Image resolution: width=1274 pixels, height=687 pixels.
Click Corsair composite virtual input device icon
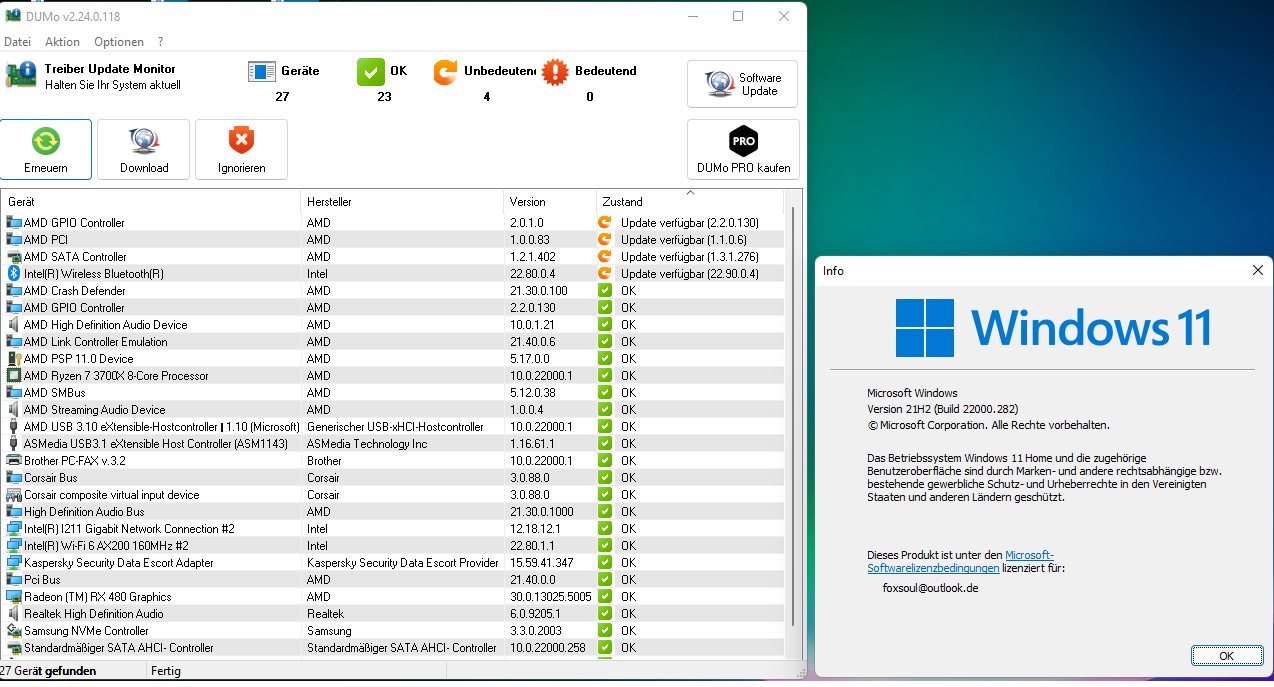(x=14, y=495)
